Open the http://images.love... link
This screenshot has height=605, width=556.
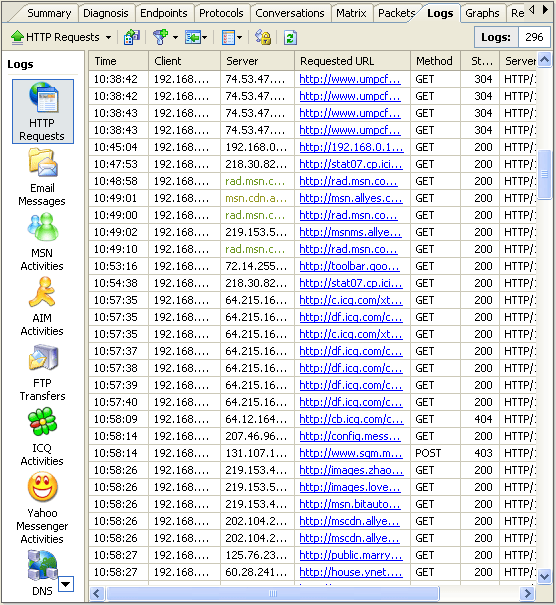coord(350,487)
